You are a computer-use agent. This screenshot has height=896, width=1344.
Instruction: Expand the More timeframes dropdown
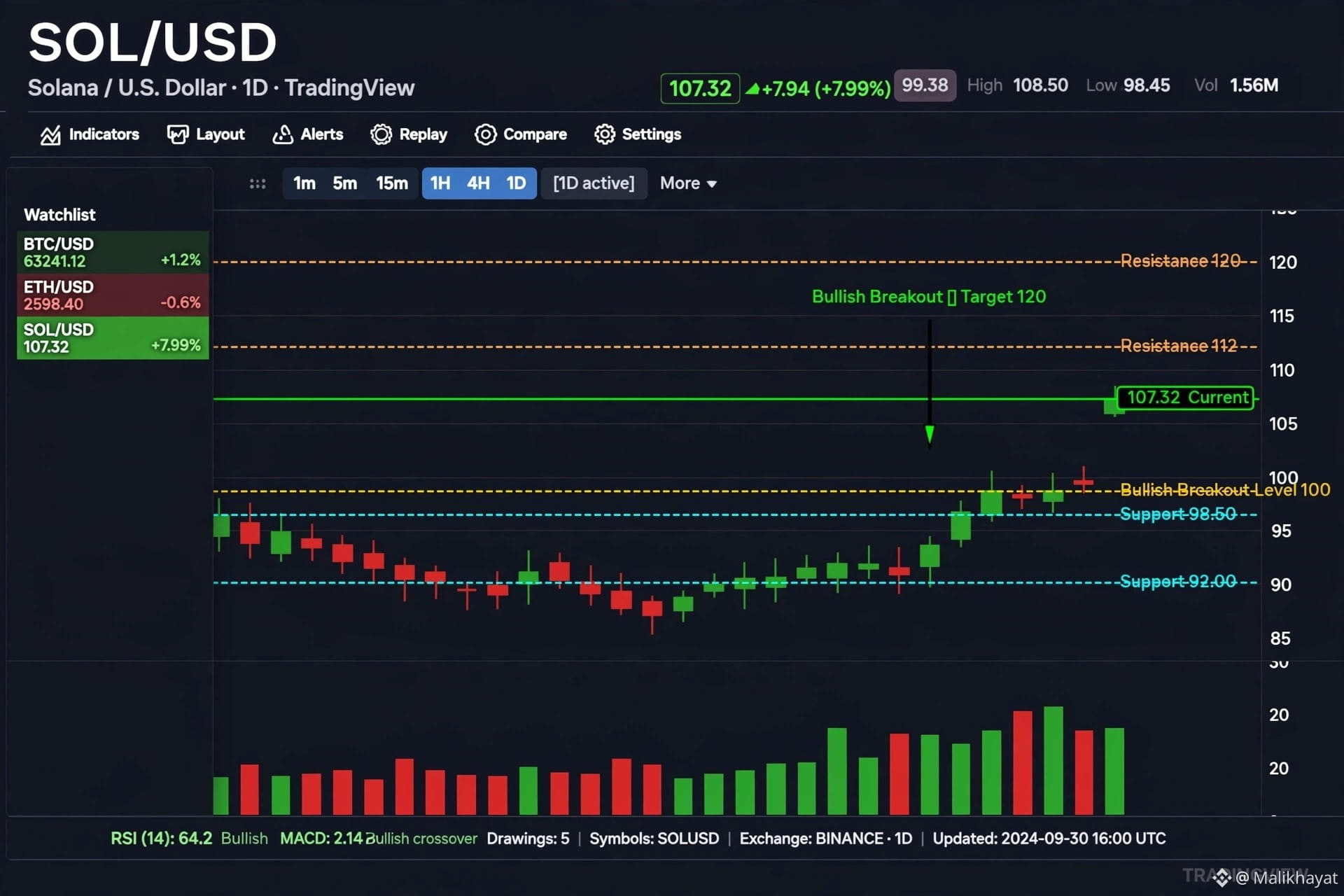(688, 183)
